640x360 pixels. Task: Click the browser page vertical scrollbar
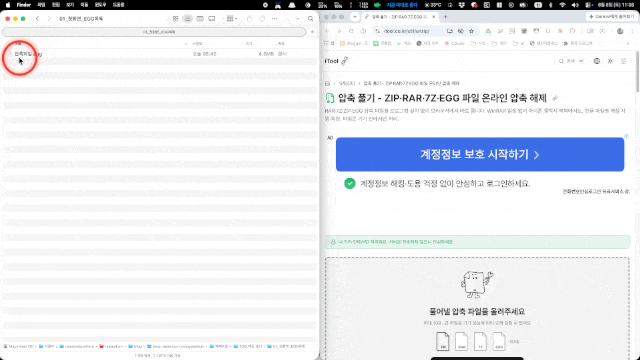(x=637, y=71)
